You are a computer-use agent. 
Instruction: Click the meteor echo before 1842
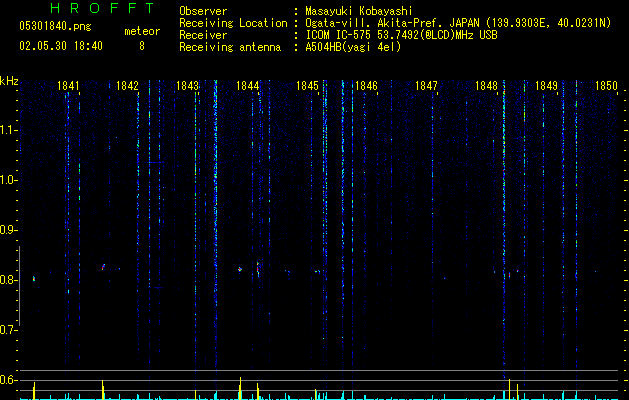tap(103, 267)
